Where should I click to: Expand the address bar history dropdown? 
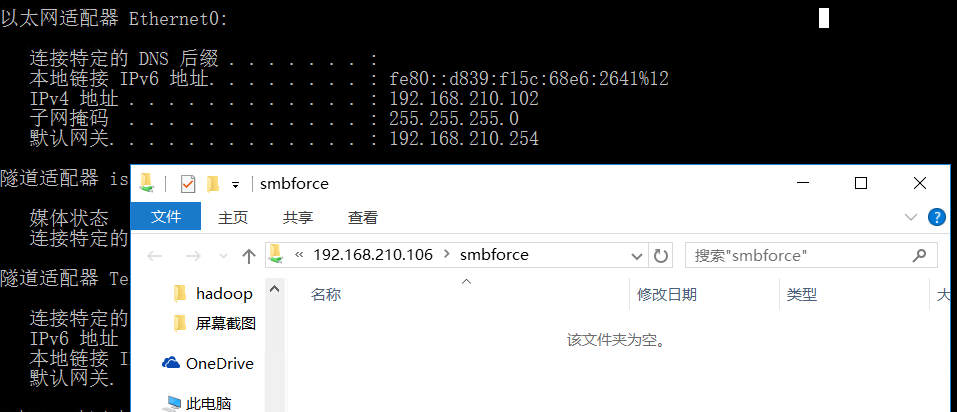[637, 256]
